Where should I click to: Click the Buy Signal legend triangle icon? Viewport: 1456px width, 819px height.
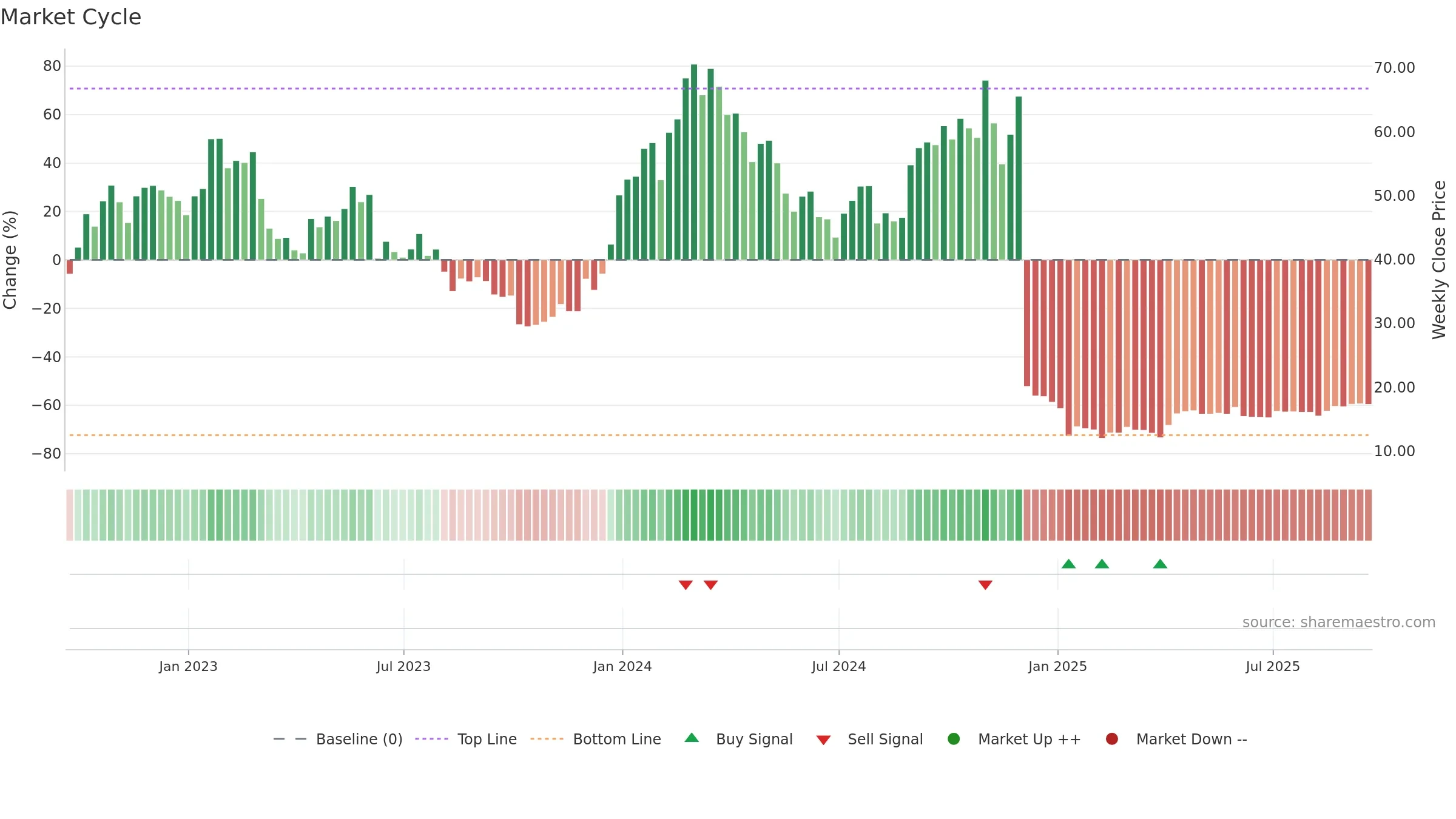tap(692, 738)
